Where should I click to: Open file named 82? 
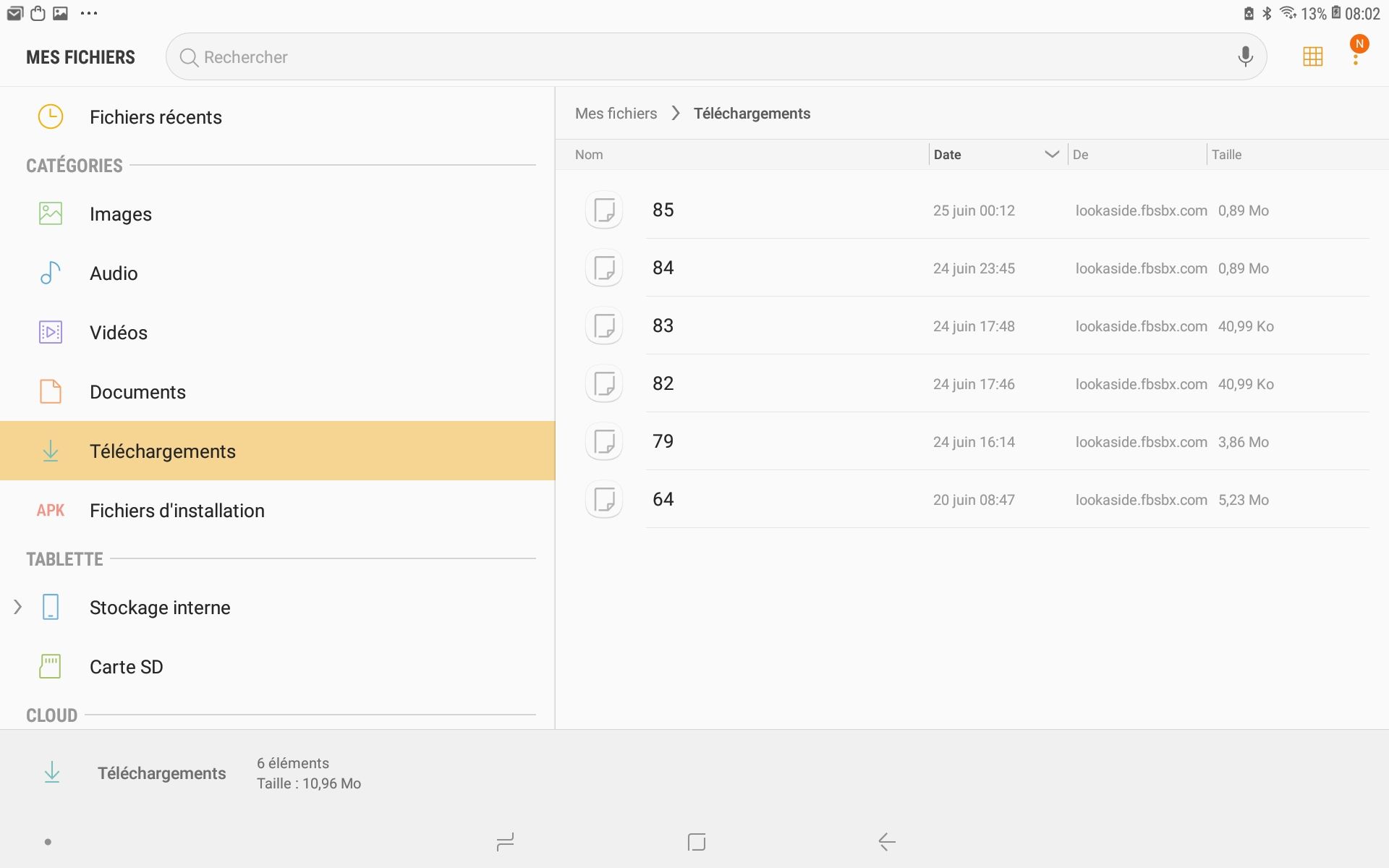[x=663, y=383]
